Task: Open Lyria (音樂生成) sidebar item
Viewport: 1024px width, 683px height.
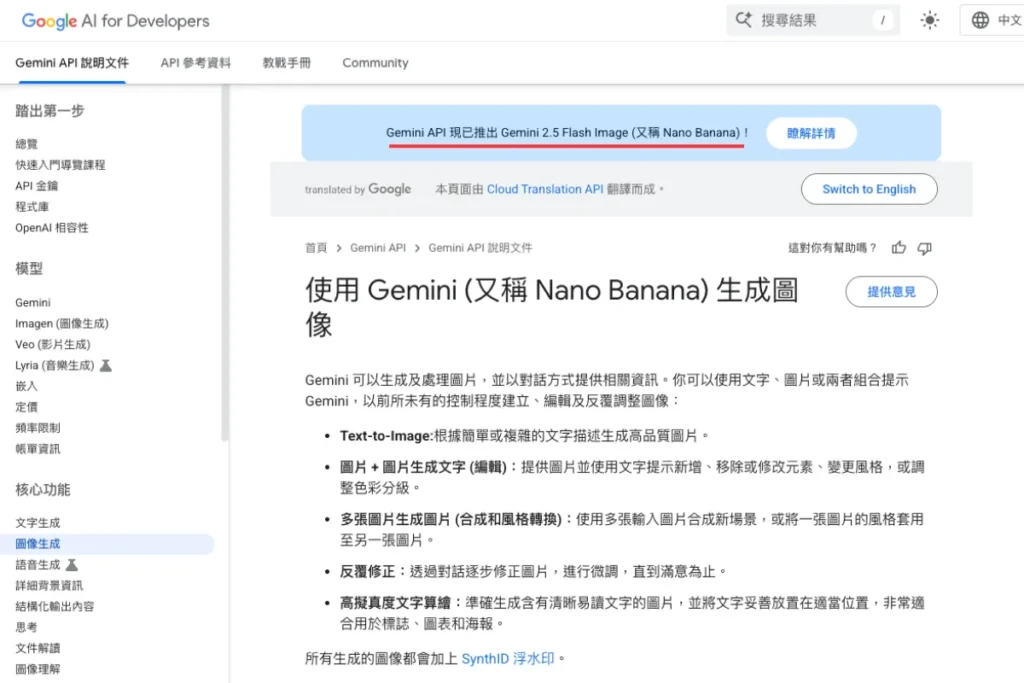Action: (55, 365)
